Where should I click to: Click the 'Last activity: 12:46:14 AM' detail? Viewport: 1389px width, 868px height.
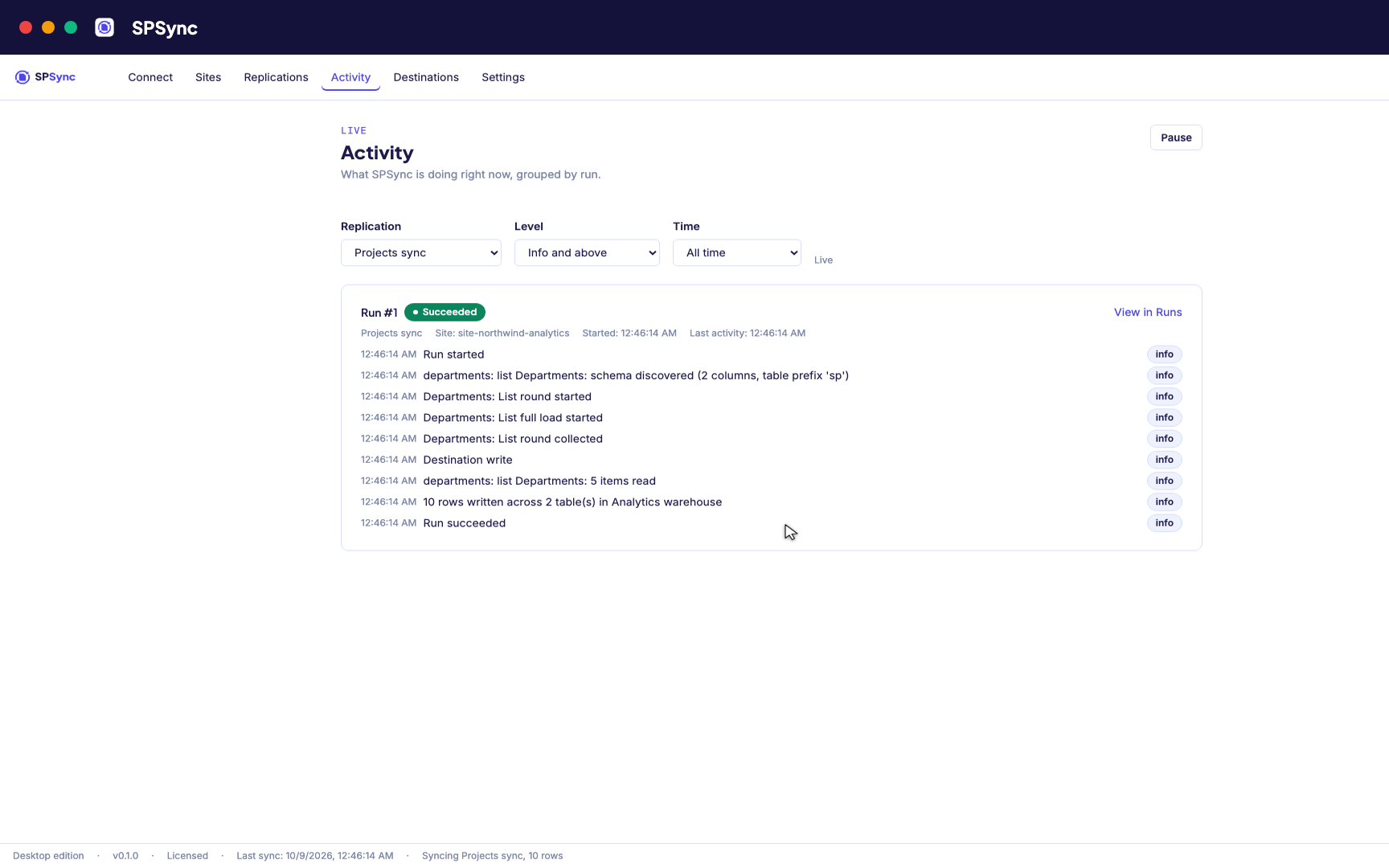point(748,333)
